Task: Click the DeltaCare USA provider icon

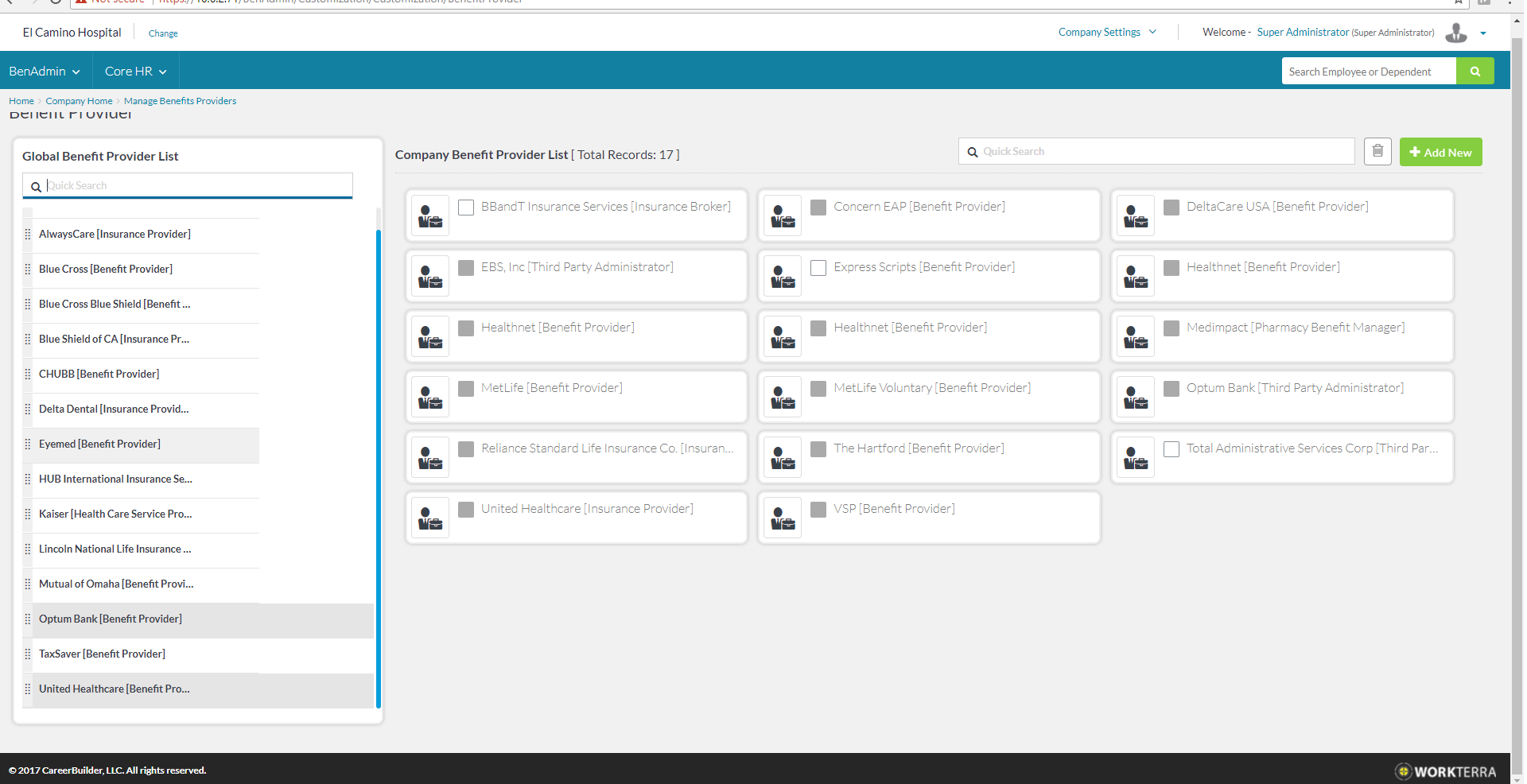Action: pos(1136,216)
